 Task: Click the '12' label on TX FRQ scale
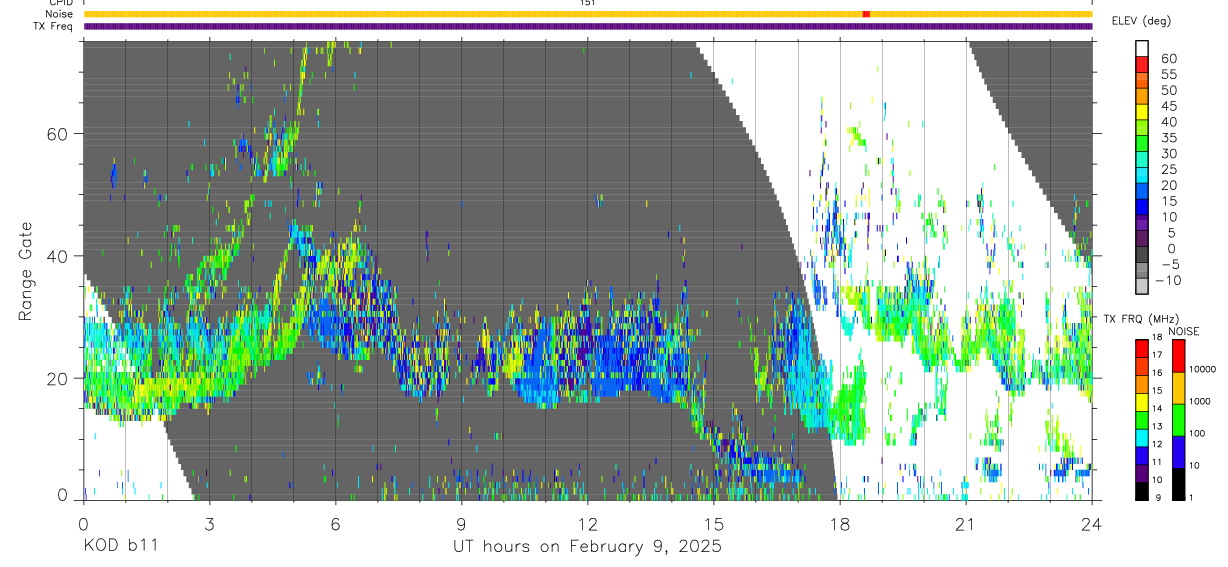tap(1157, 444)
